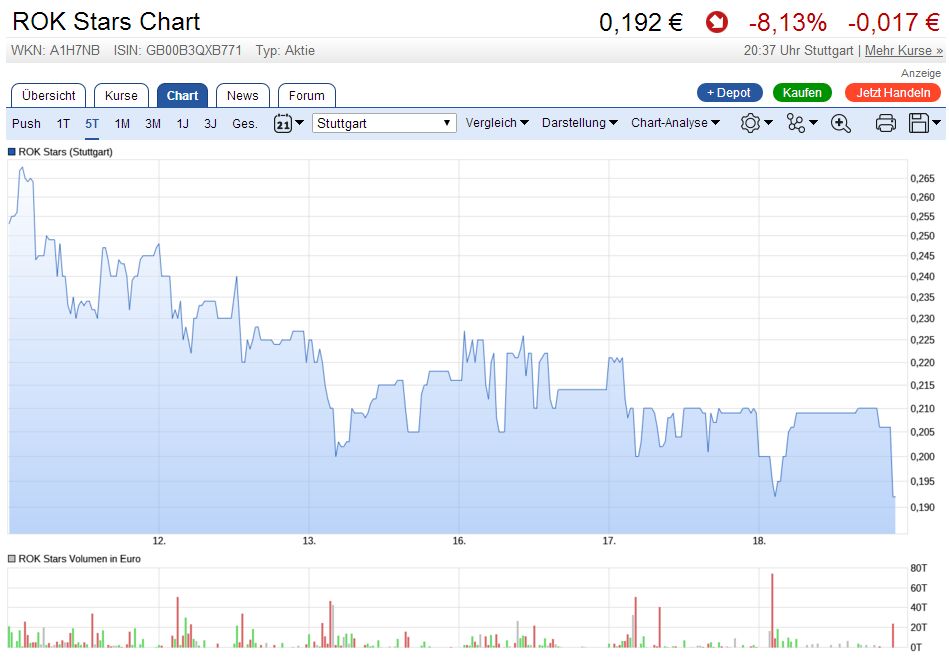Expand the Vergleich dropdown
This screenshot has width=949, height=661.
click(x=497, y=123)
